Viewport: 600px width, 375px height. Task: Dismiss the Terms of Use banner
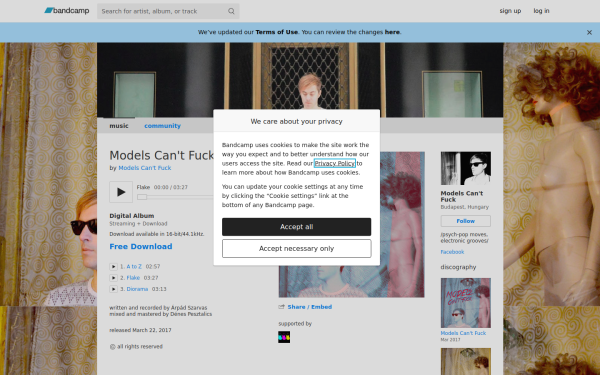coord(589,33)
